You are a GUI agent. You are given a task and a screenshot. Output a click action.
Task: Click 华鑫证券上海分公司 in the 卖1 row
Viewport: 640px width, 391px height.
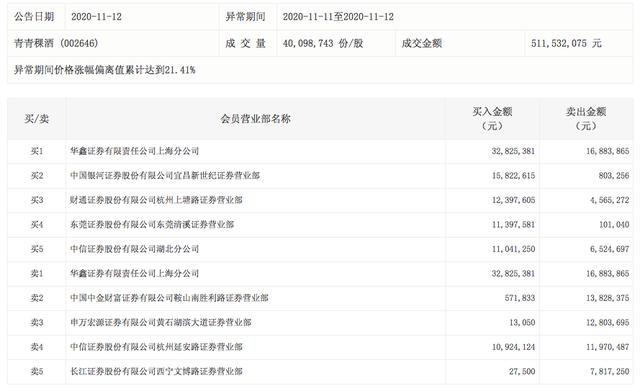pos(134,273)
